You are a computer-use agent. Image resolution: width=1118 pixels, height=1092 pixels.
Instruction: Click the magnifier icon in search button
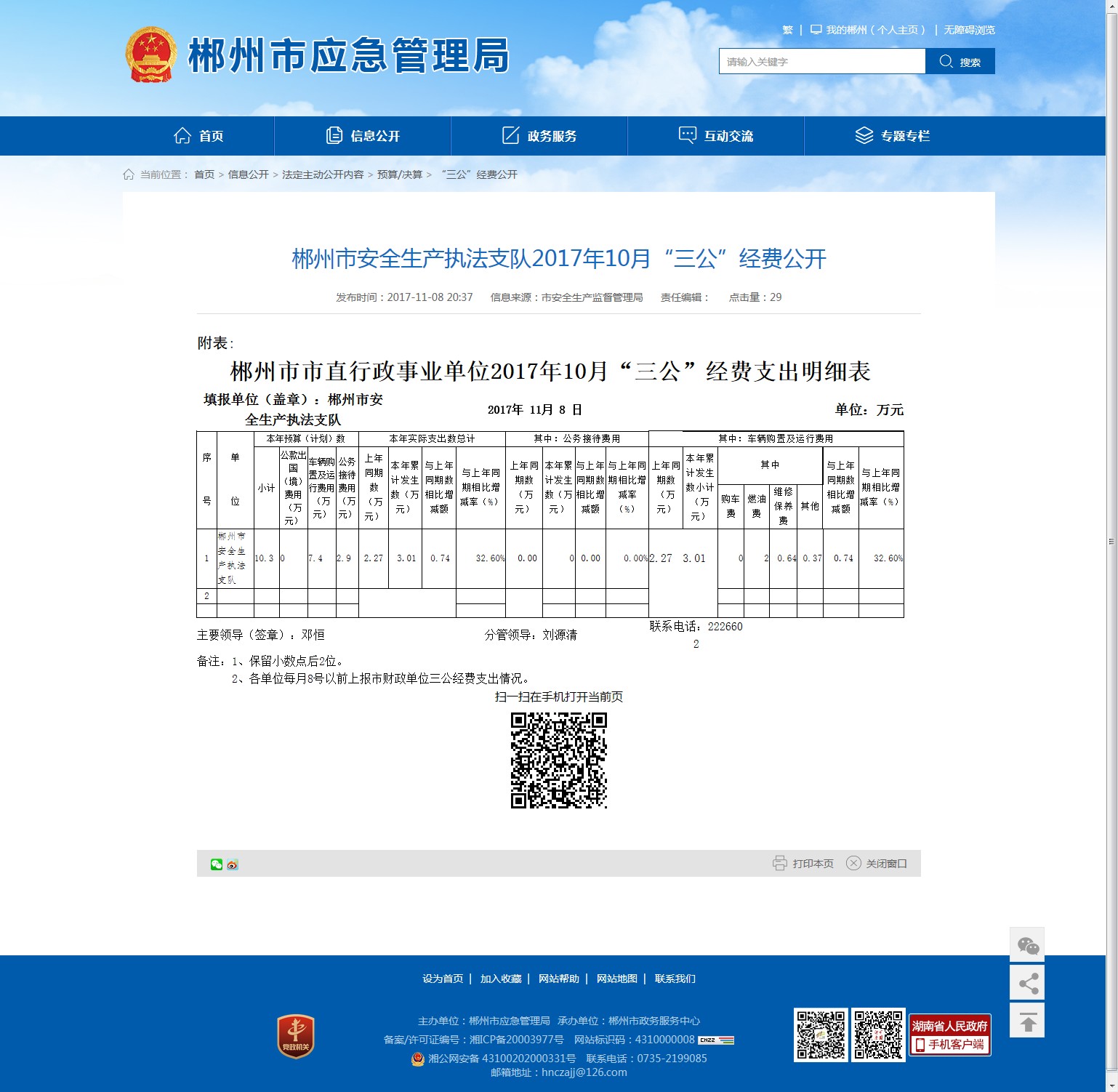click(946, 61)
